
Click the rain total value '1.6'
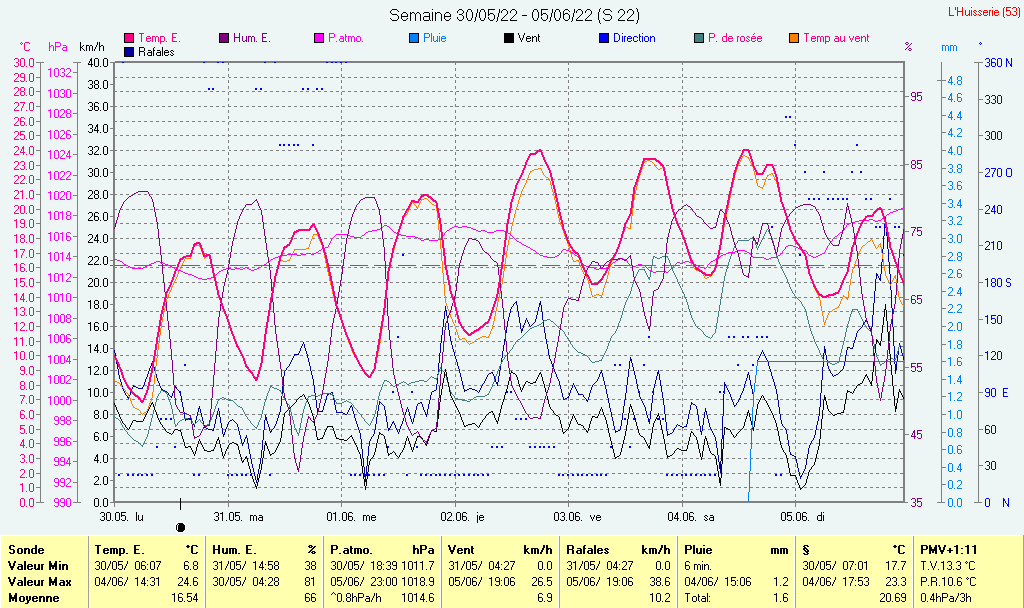(780, 598)
